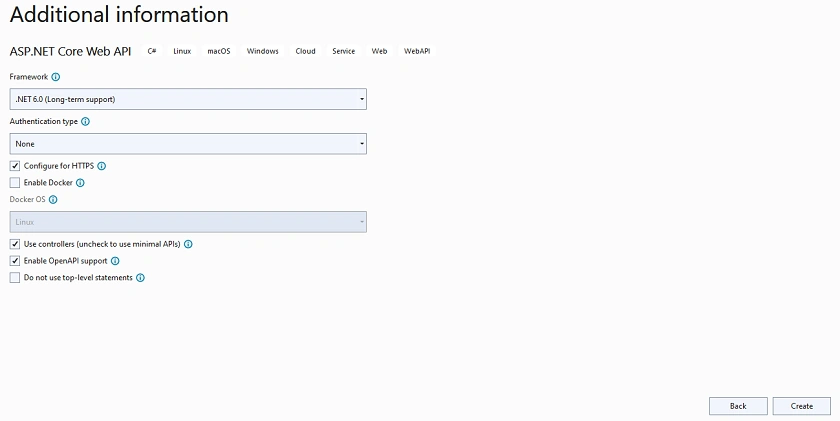This screenshot has width=840, height=421.
Task: Click the Windows tag
Action: point(262,51)
